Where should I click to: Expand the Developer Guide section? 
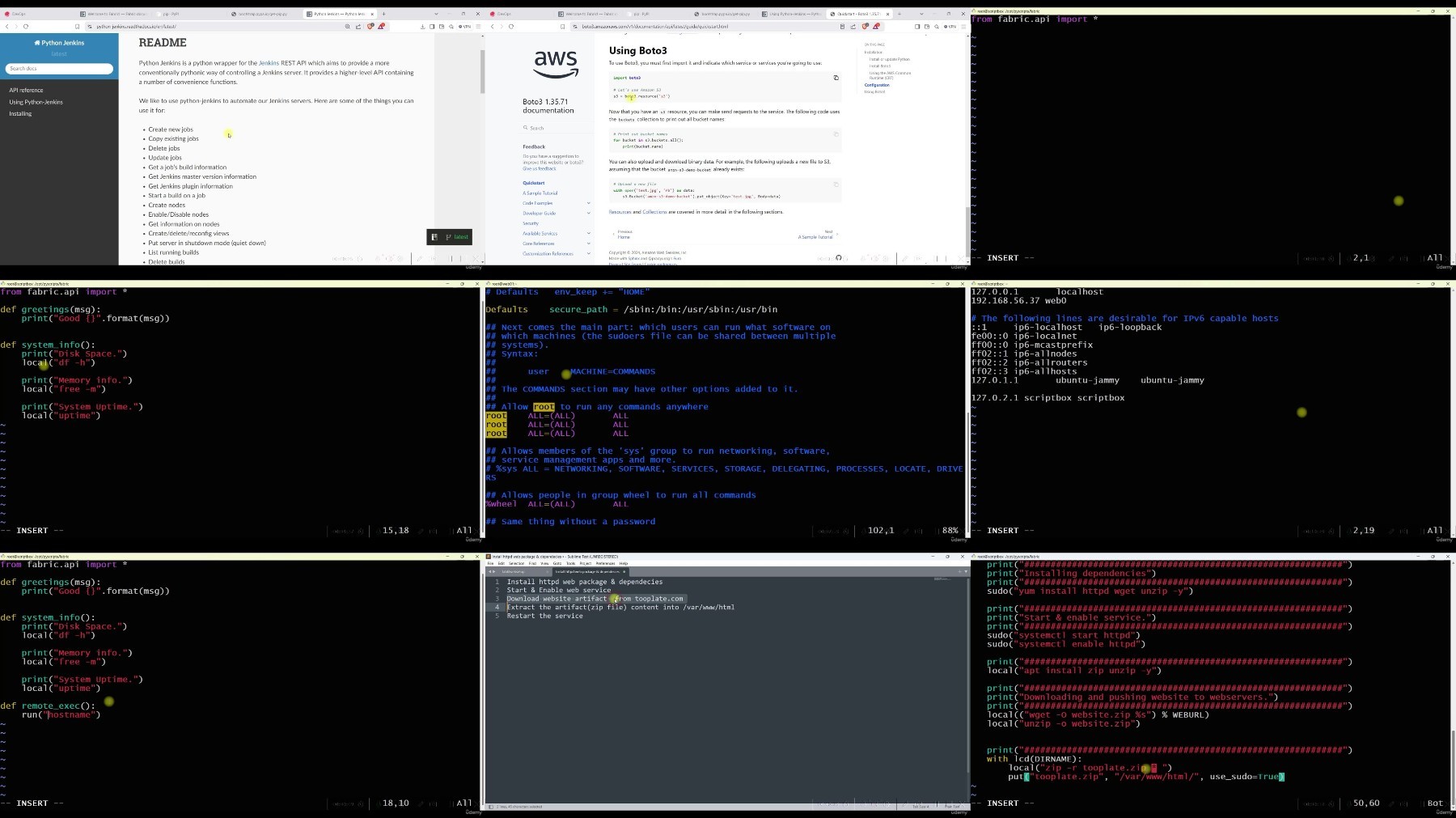[x=588, y=214]
